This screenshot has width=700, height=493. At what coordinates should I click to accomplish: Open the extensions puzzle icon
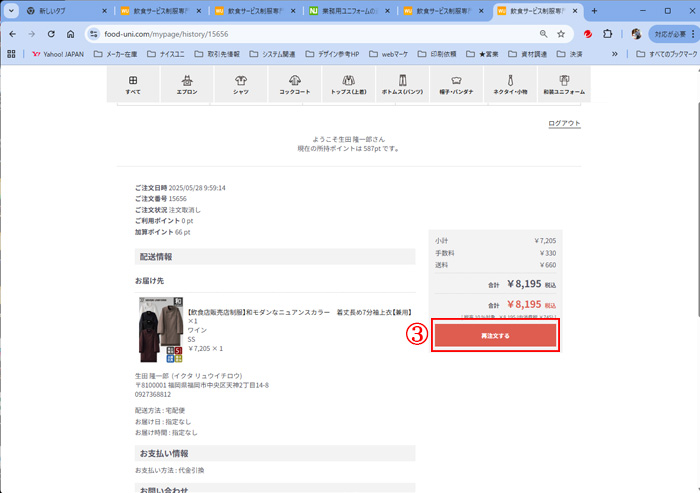click(608, 34)
